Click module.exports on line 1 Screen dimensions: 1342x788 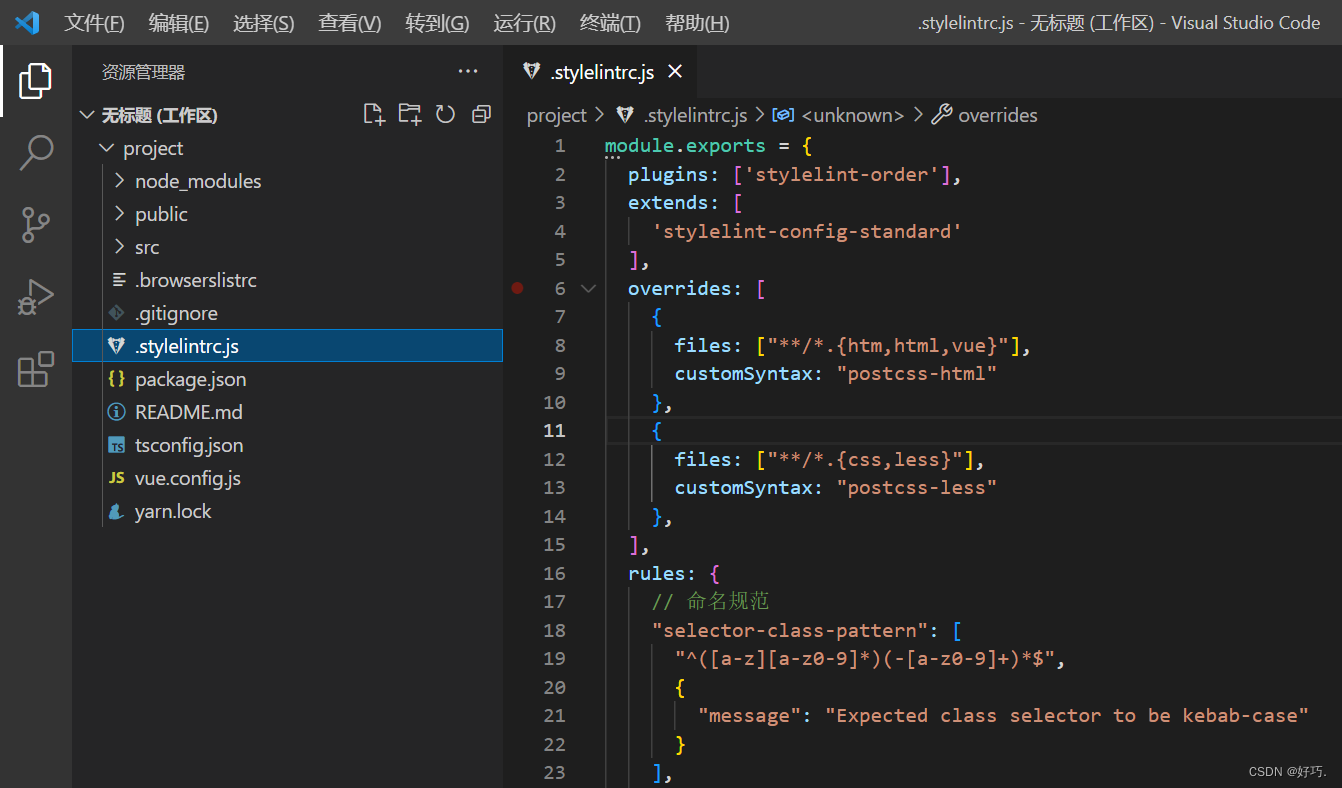tap(685, 145)
